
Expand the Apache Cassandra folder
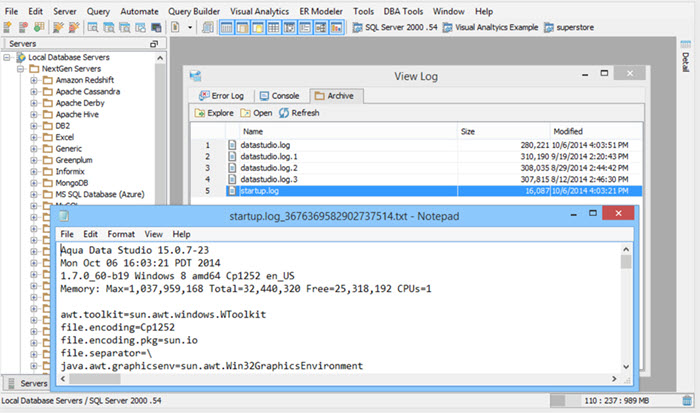(34, 92)
